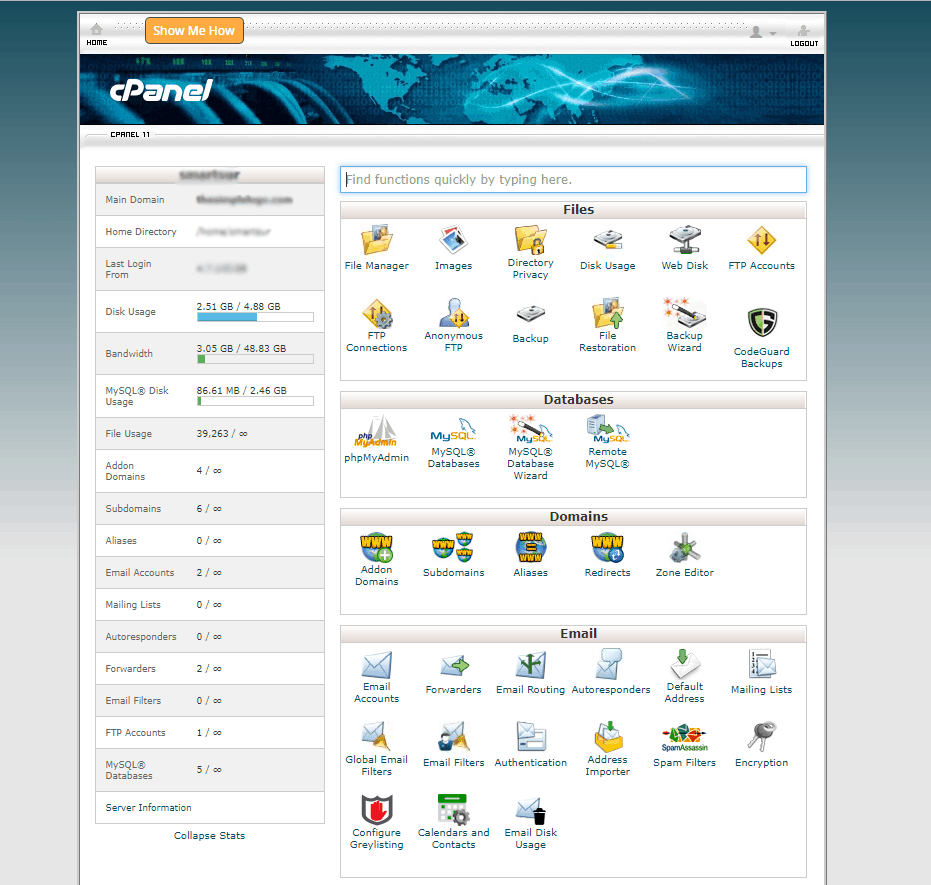
Task: Open the user account dropdown arrow
Action: (x=773, y=34)
